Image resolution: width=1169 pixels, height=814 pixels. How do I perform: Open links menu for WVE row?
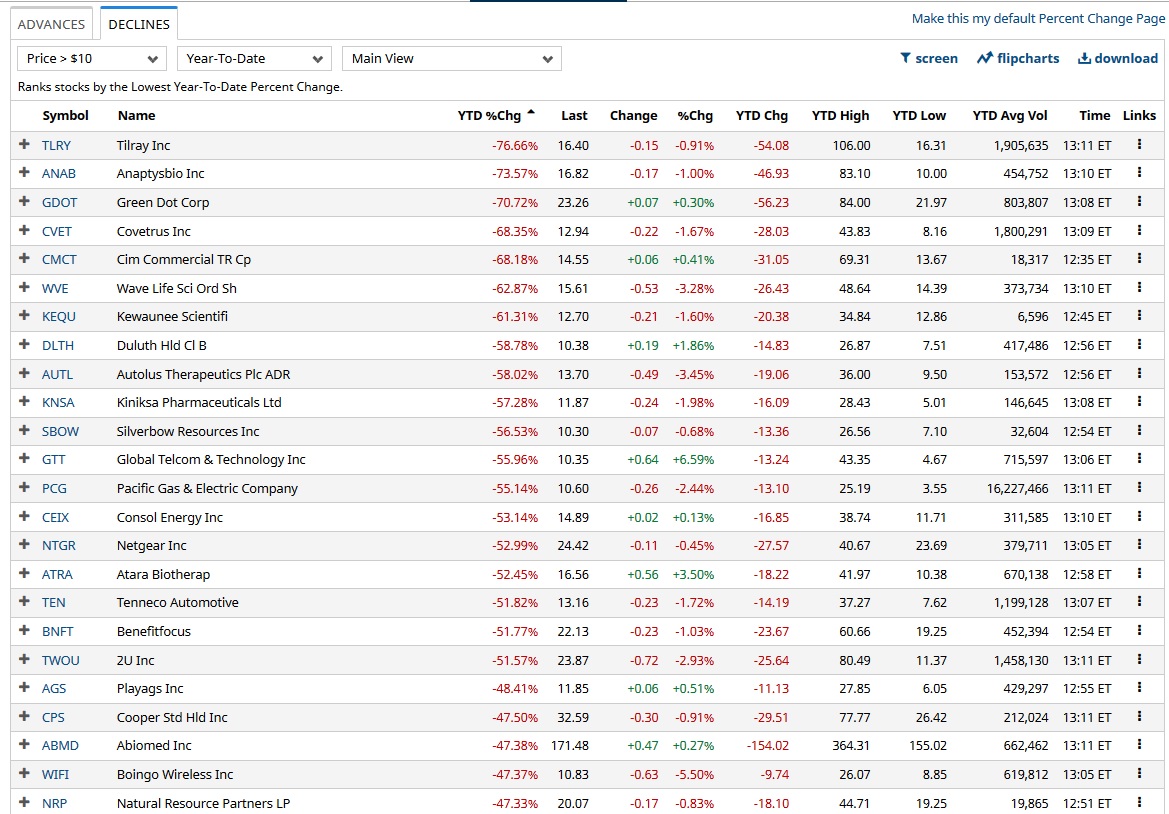[1139, 288]
